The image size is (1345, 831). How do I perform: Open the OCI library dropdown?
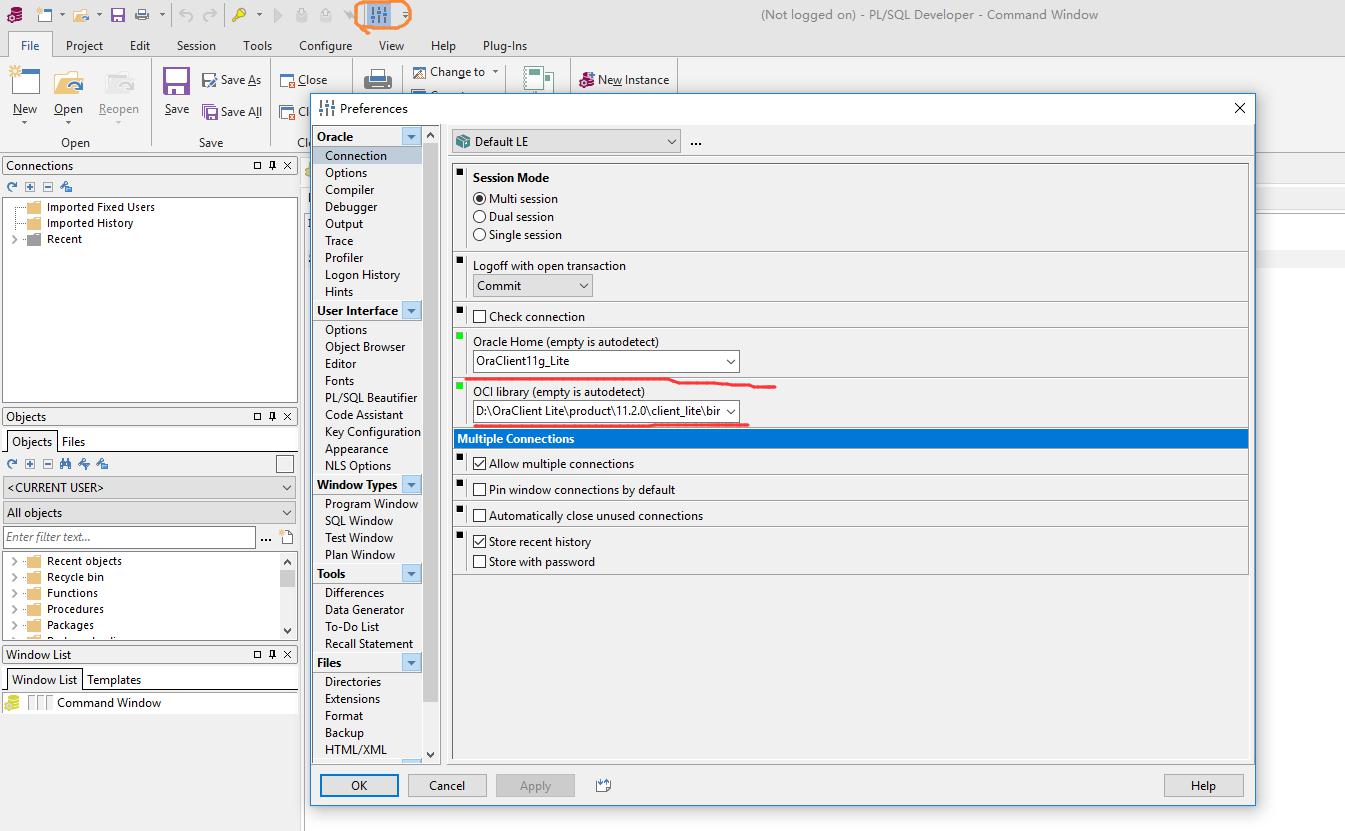point(731,411)
